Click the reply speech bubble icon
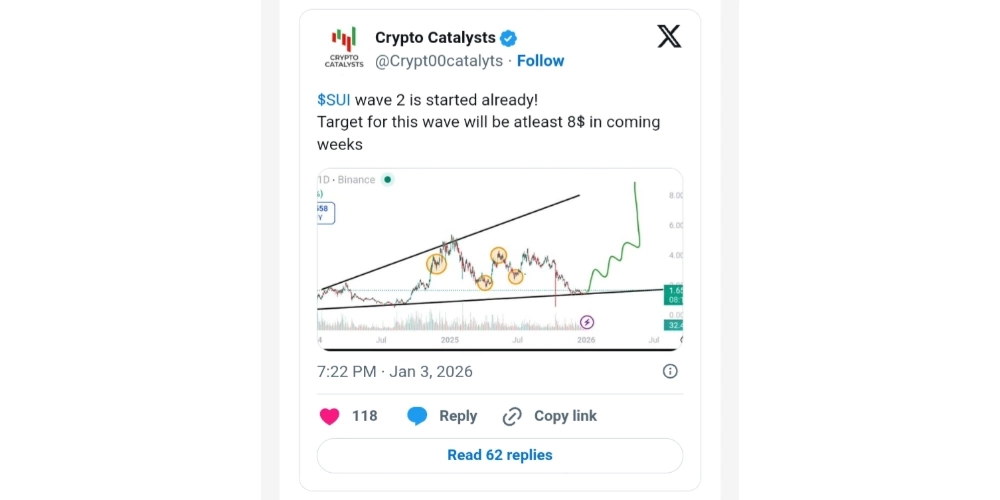Image resolution: width=1000 pixels, height=500 pixels. tap(417, 416)
